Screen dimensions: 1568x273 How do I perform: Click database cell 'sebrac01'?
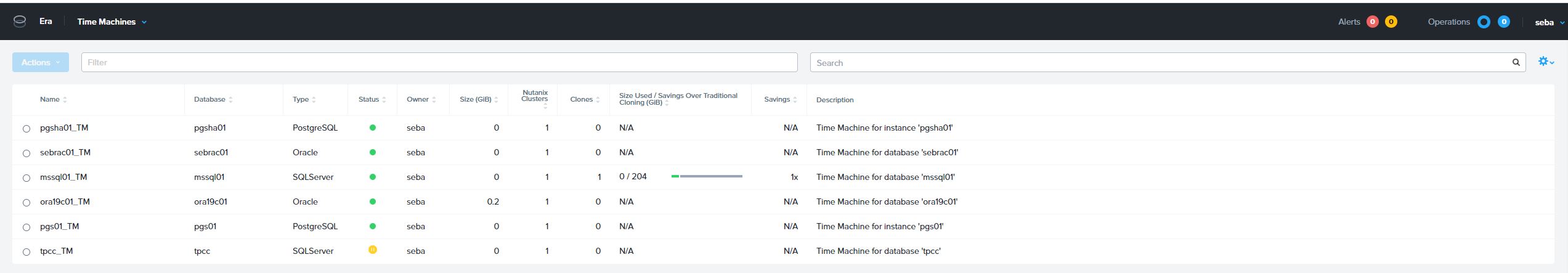pyautogui.click(x=211, y=152)
